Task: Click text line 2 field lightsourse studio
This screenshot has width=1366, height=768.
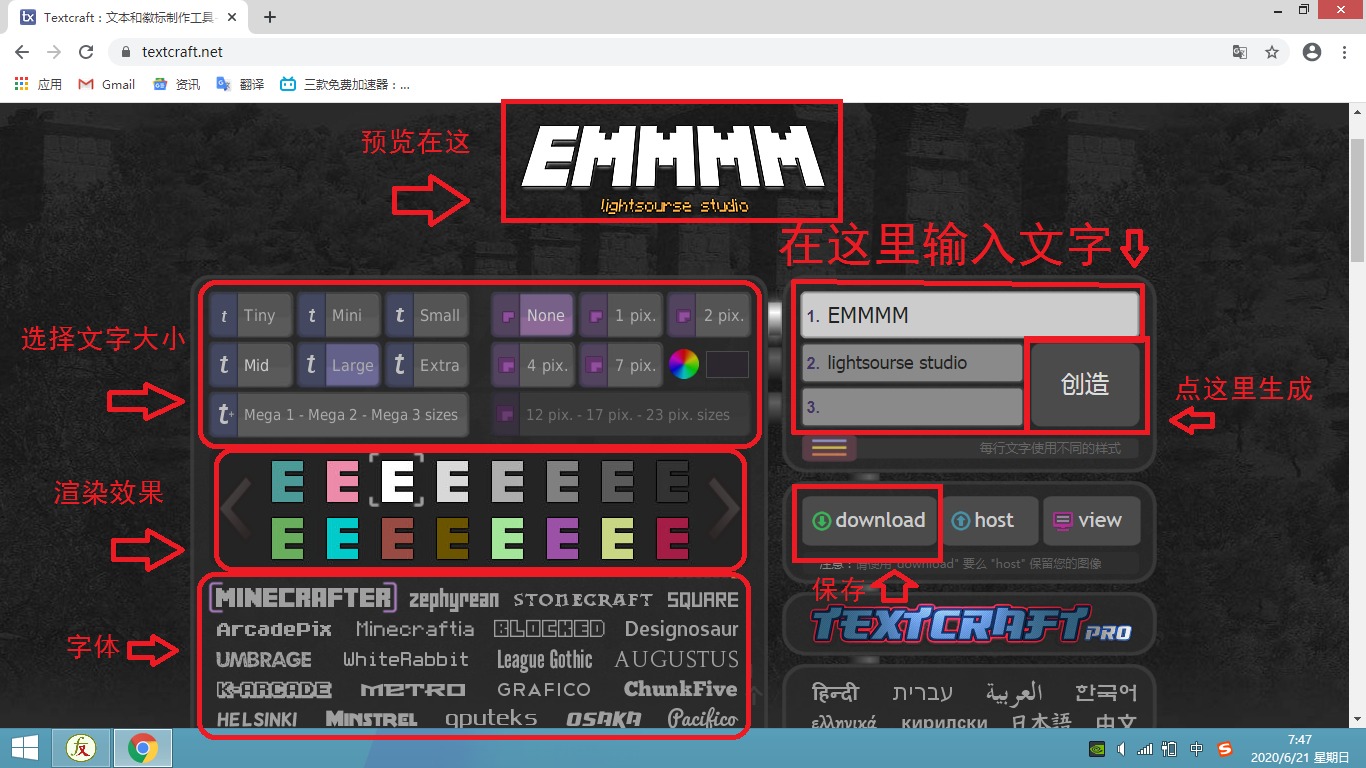Action: click(912, 363)
